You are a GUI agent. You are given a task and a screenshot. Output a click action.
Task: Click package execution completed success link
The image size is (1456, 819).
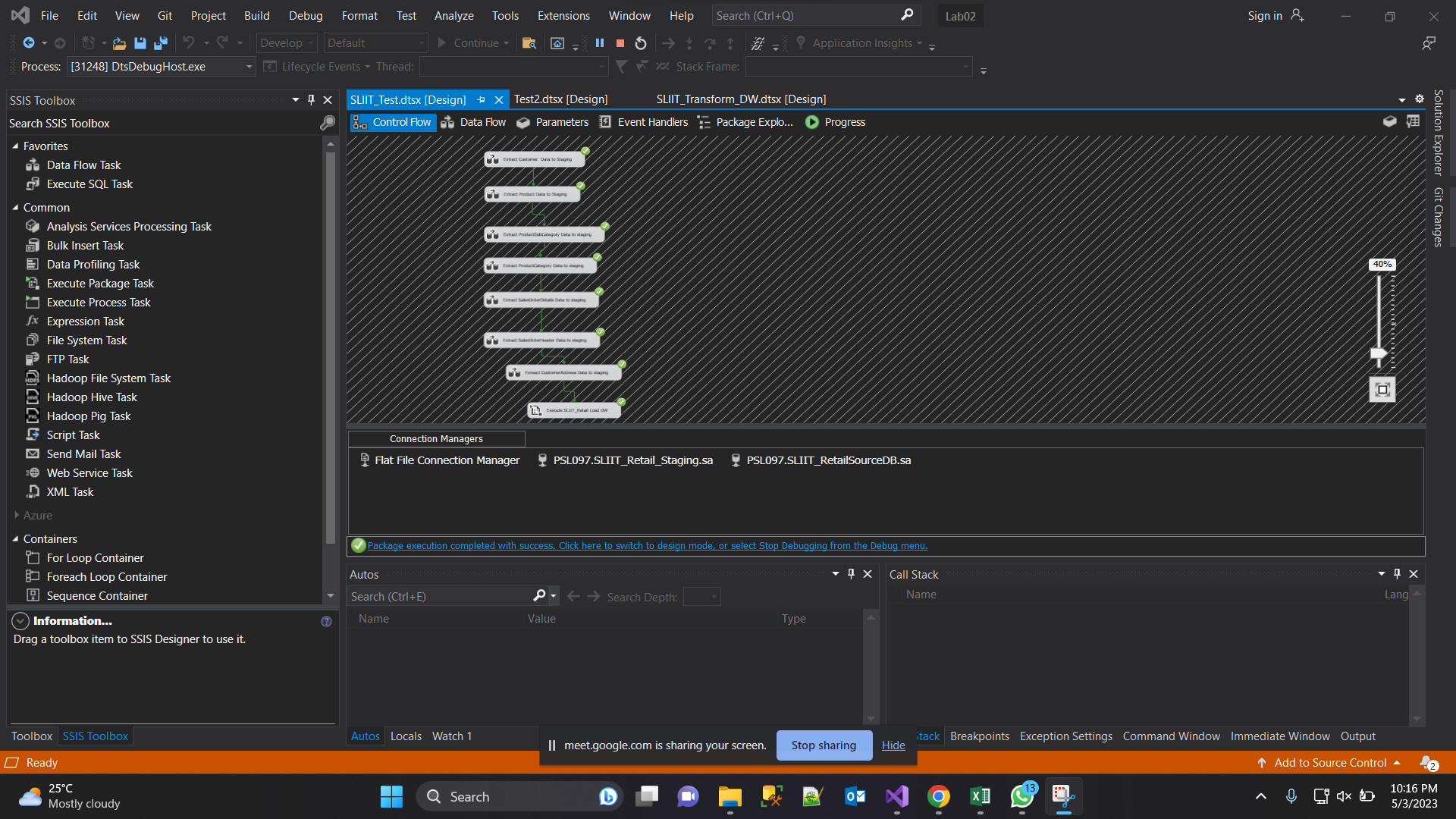tap(648, 546)
